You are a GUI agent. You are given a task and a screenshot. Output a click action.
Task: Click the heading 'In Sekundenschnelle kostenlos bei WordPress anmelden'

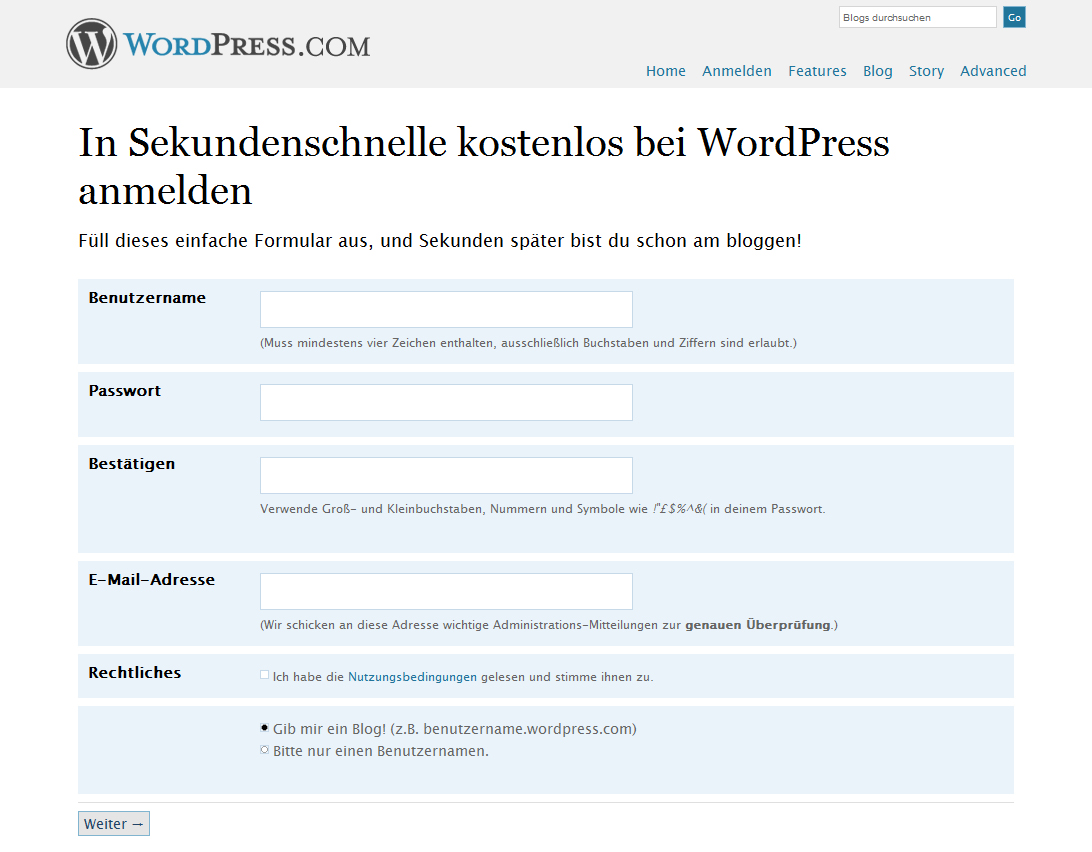pos(484,166)
